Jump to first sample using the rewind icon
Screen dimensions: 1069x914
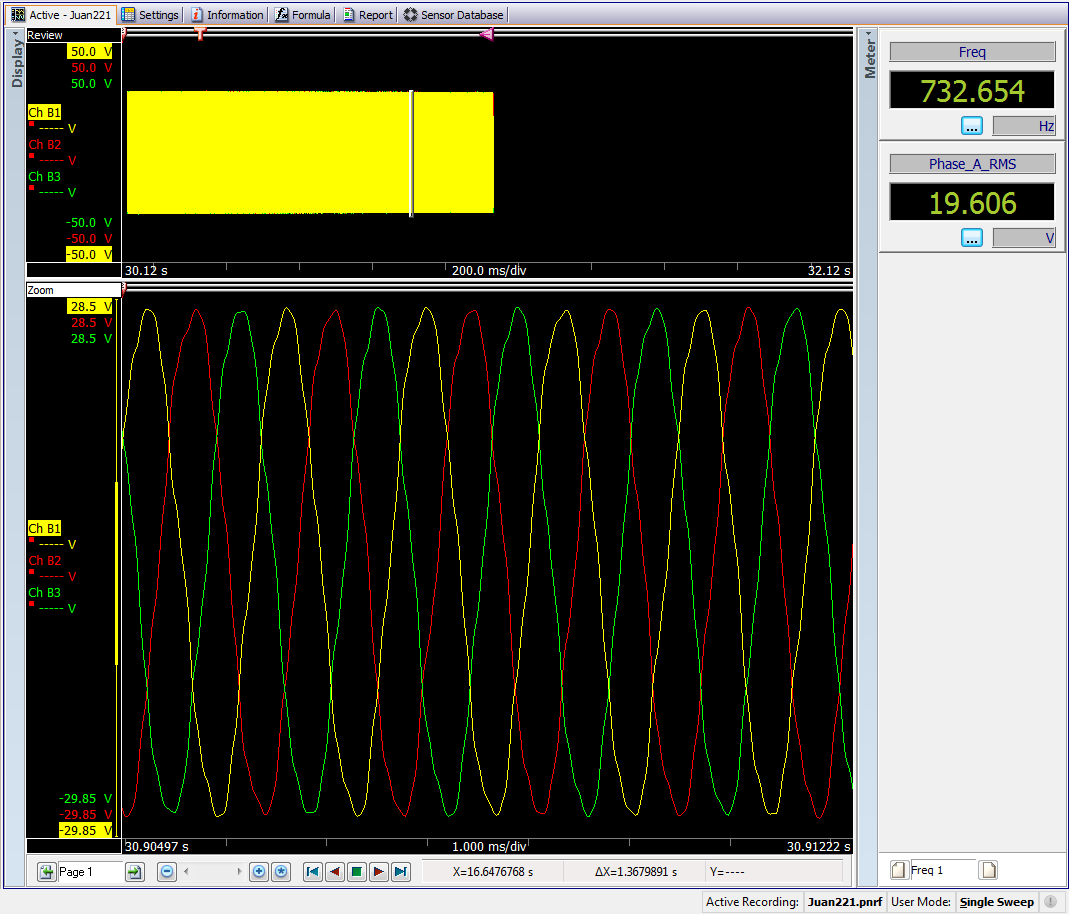pos(314,872)
